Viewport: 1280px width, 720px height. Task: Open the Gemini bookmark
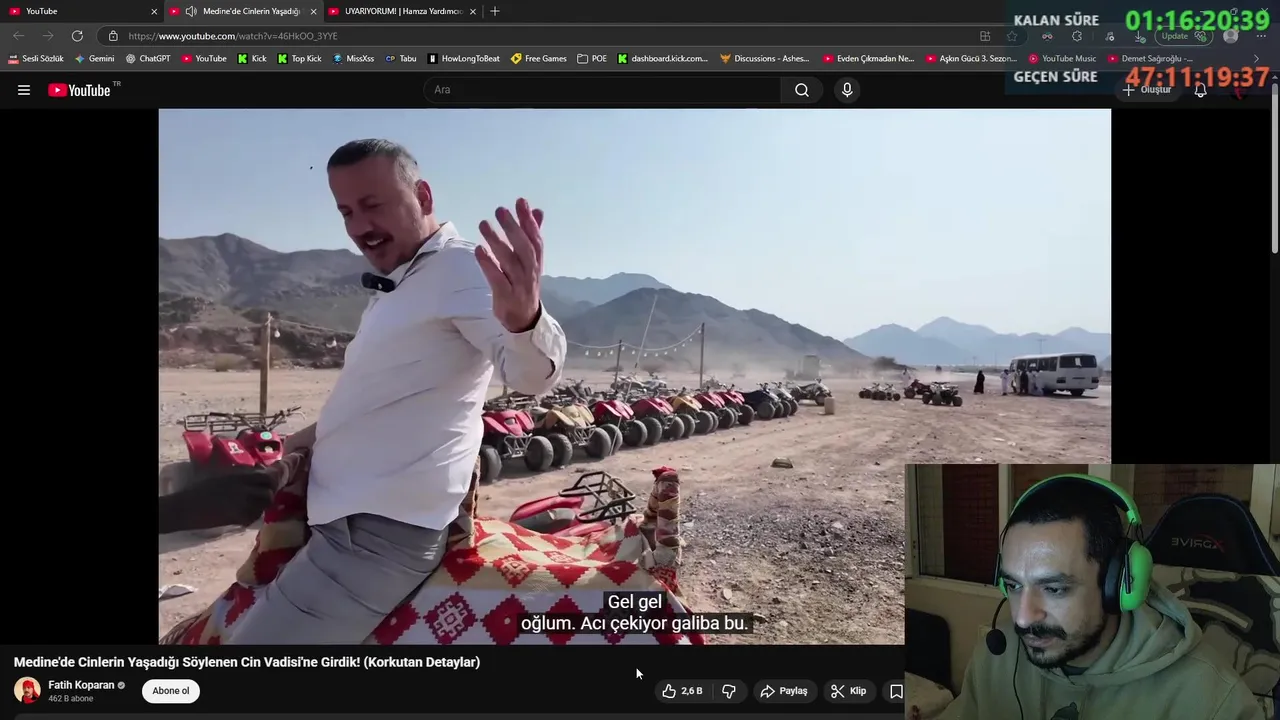pyautogui.click(x=95, y=59)
